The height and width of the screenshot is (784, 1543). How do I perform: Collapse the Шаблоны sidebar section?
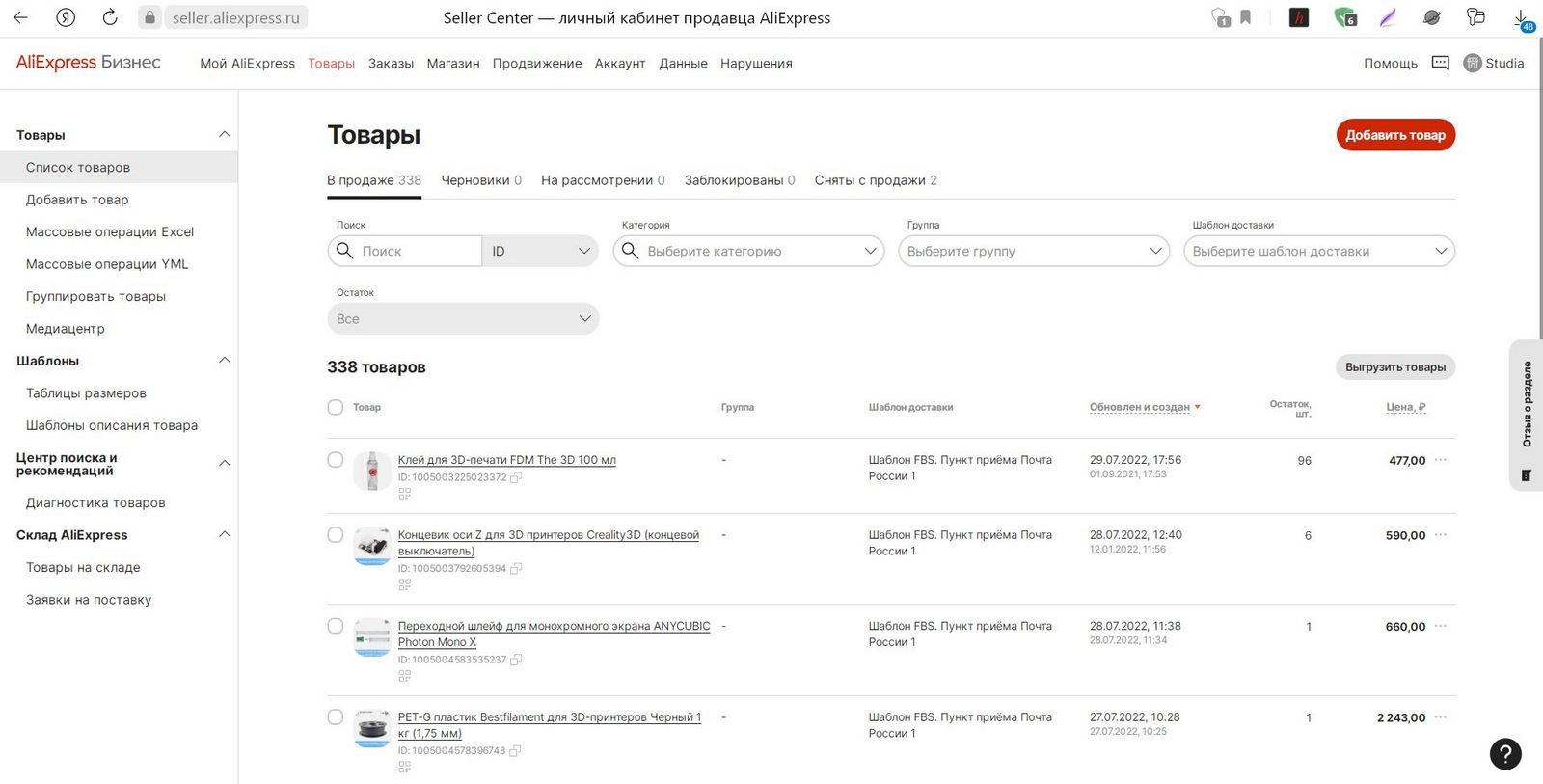[x=225, y=361]
